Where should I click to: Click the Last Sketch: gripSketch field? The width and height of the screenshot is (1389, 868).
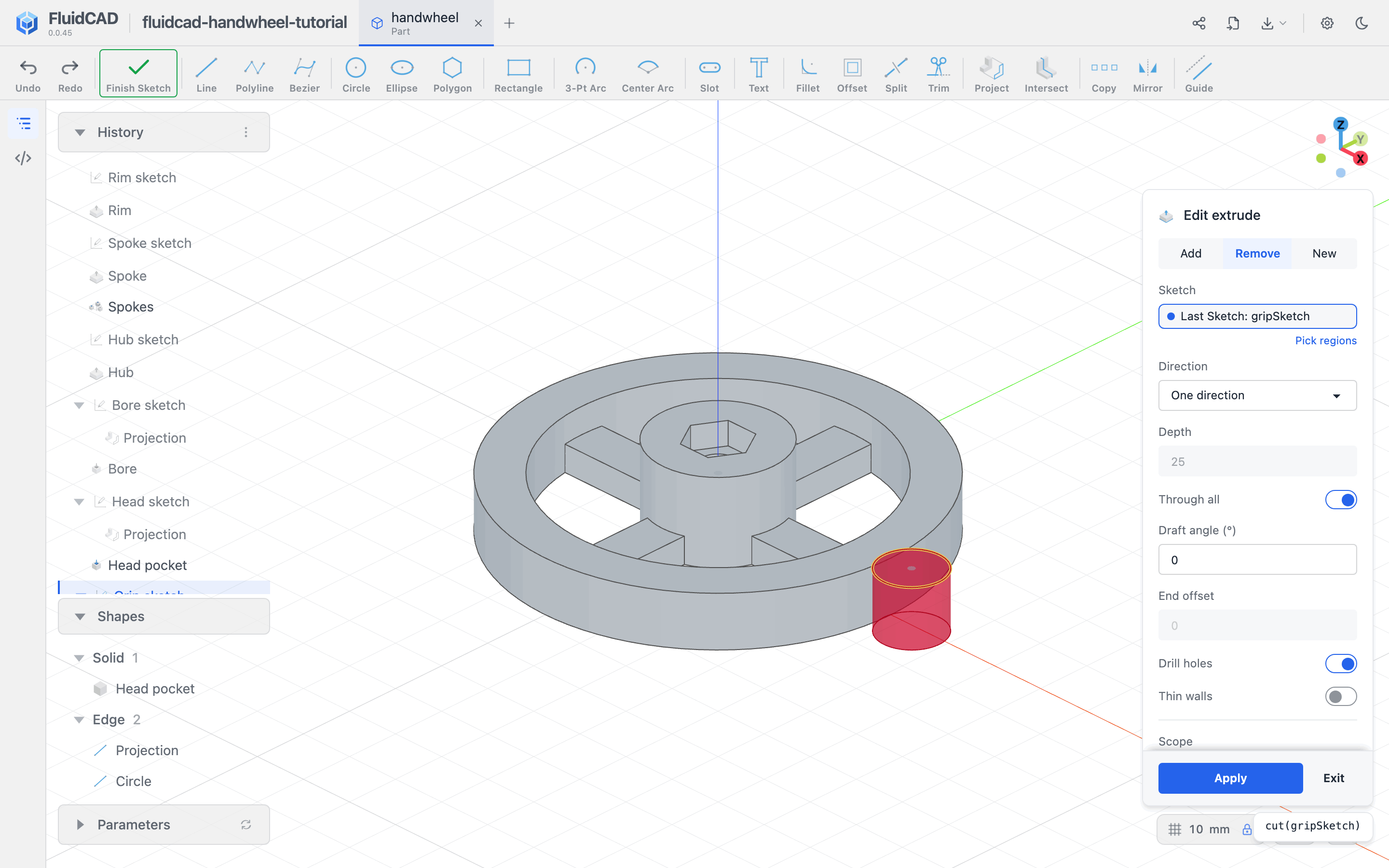click(x=1257, y=316)
